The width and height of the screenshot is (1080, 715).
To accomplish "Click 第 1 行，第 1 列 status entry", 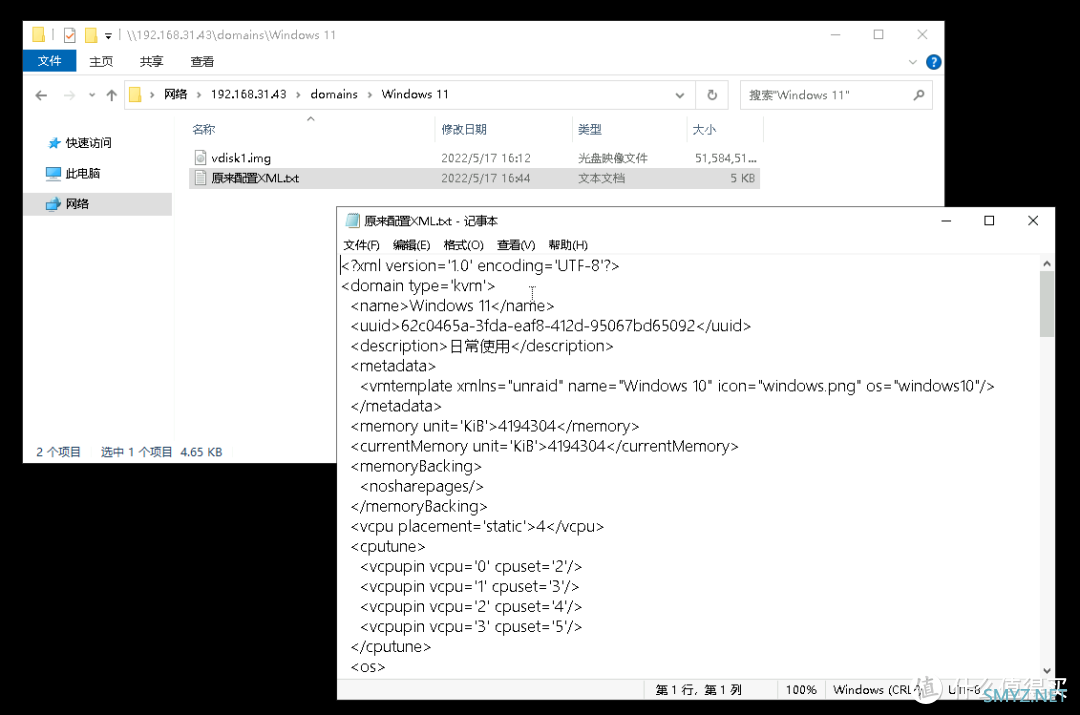I will point(698,690).
